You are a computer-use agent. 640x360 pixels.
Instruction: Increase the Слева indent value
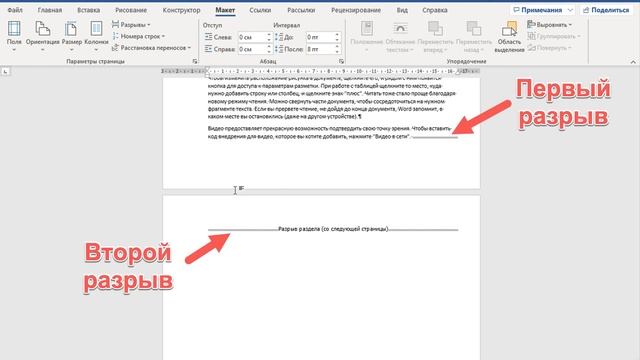[x=269, y=35]
